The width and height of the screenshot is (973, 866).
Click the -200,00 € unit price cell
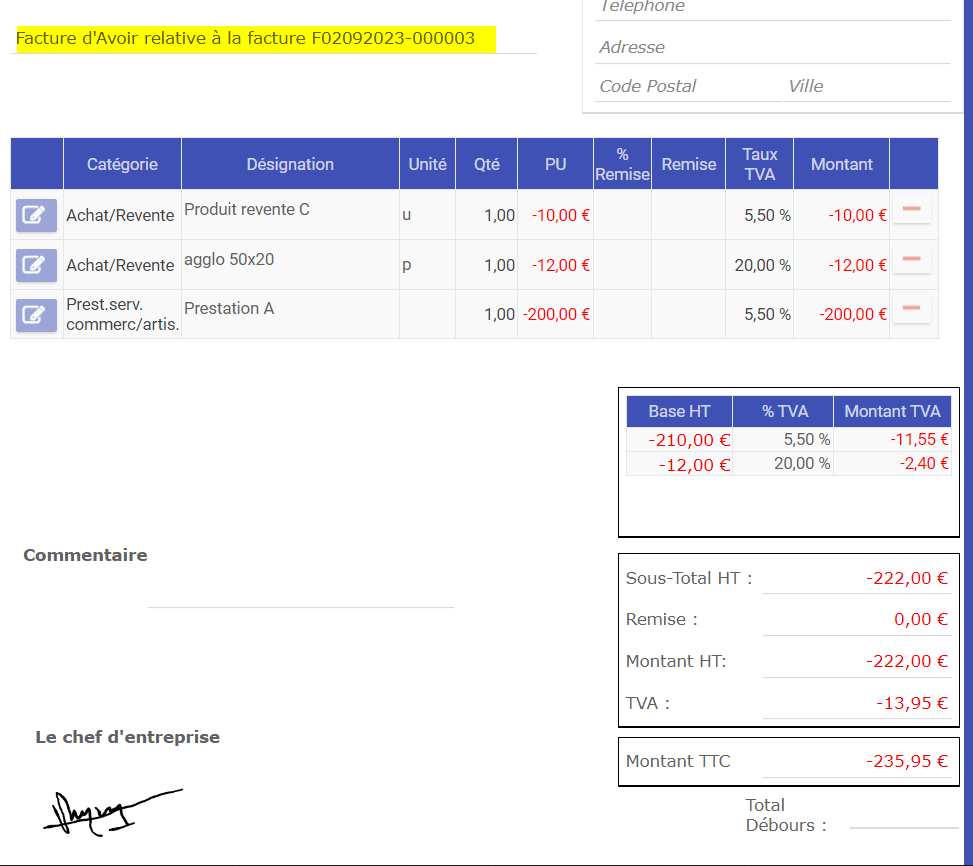[556, 314]
